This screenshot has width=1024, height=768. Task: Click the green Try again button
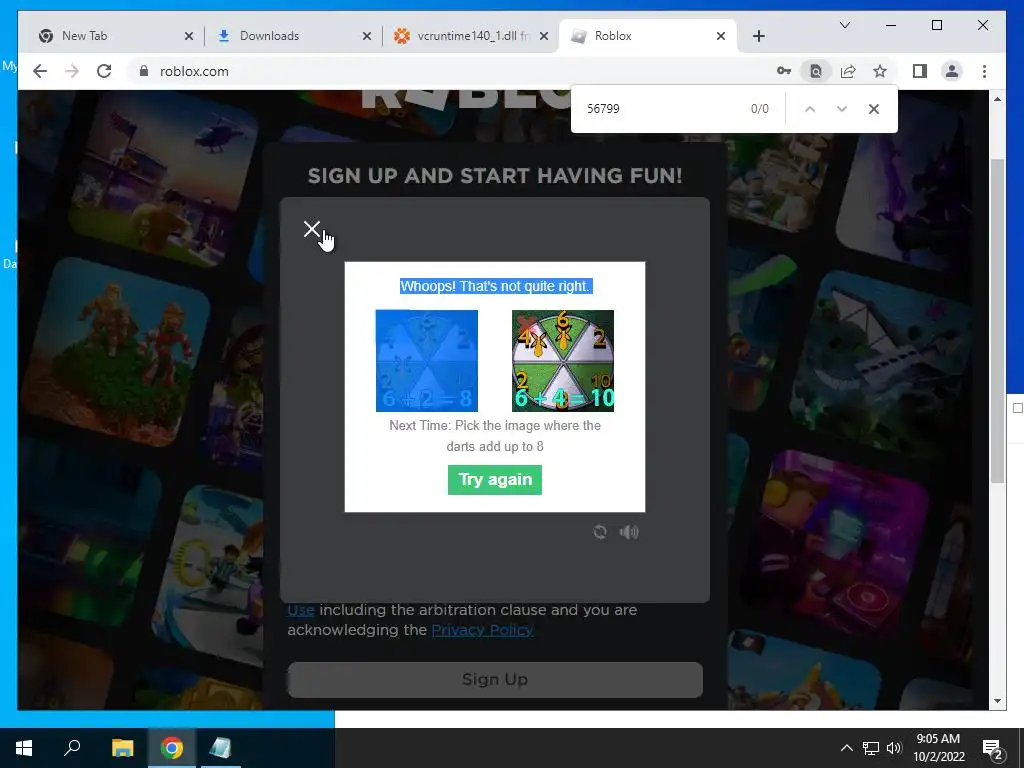tap(494, 479)
